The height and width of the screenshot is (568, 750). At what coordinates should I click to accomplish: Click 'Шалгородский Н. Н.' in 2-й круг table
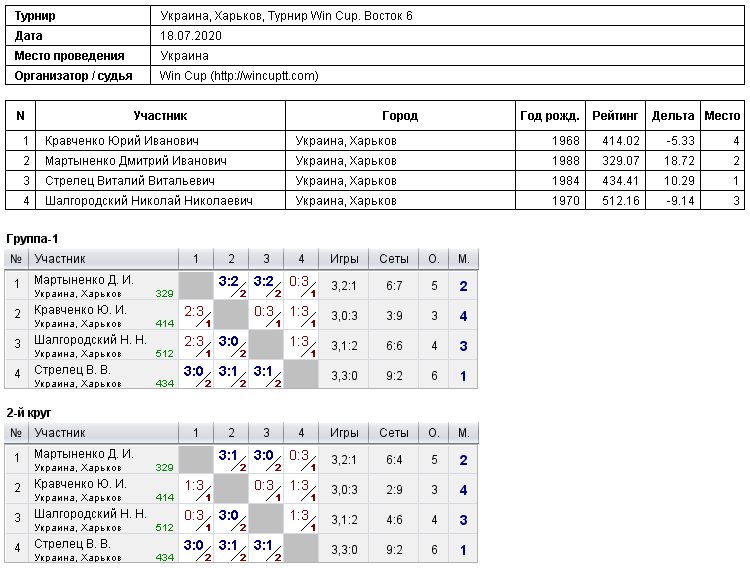point(90,514)
